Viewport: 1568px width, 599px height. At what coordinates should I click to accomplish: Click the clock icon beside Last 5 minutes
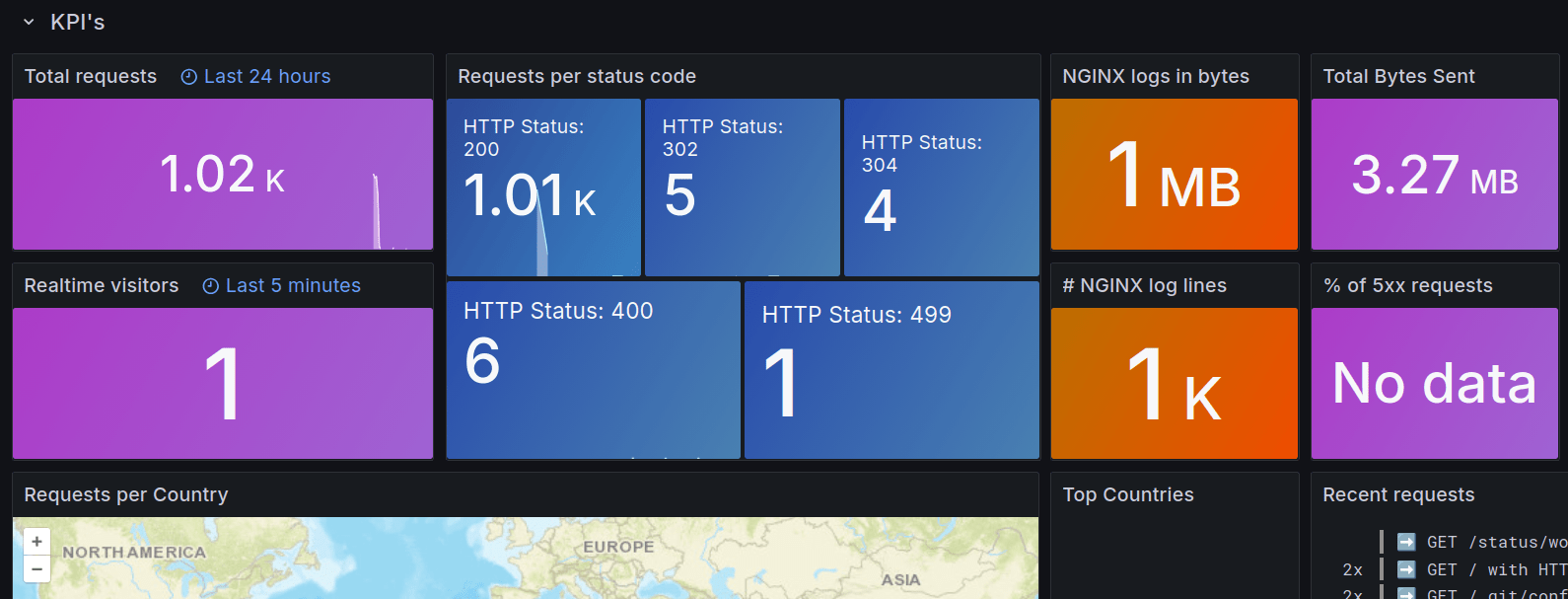point(211,286)
